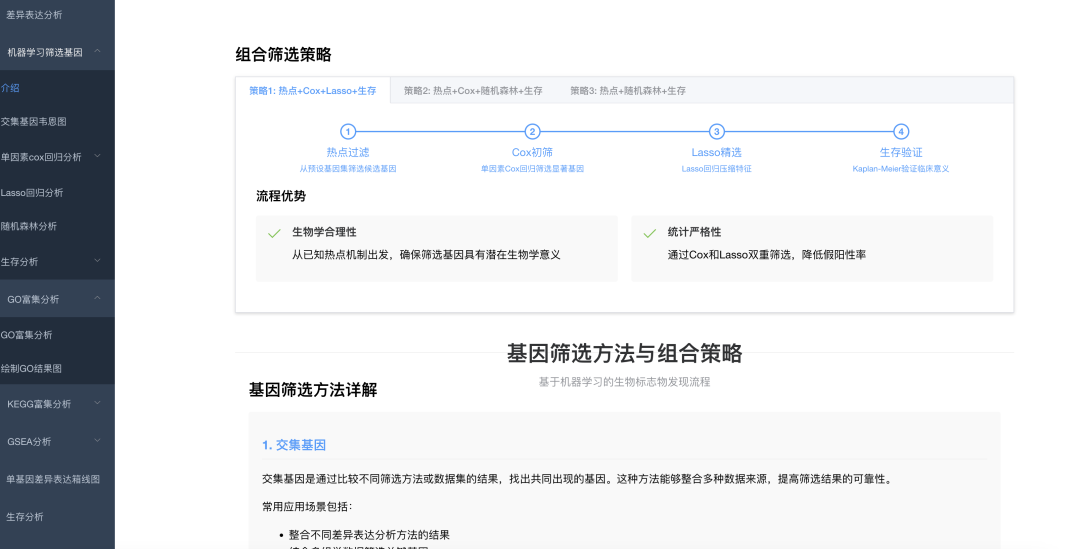Switch to 策略3: 热点+随机森林+生存 tab
The width and height of the screenshot is (1080, 549).
coord(628,91)
